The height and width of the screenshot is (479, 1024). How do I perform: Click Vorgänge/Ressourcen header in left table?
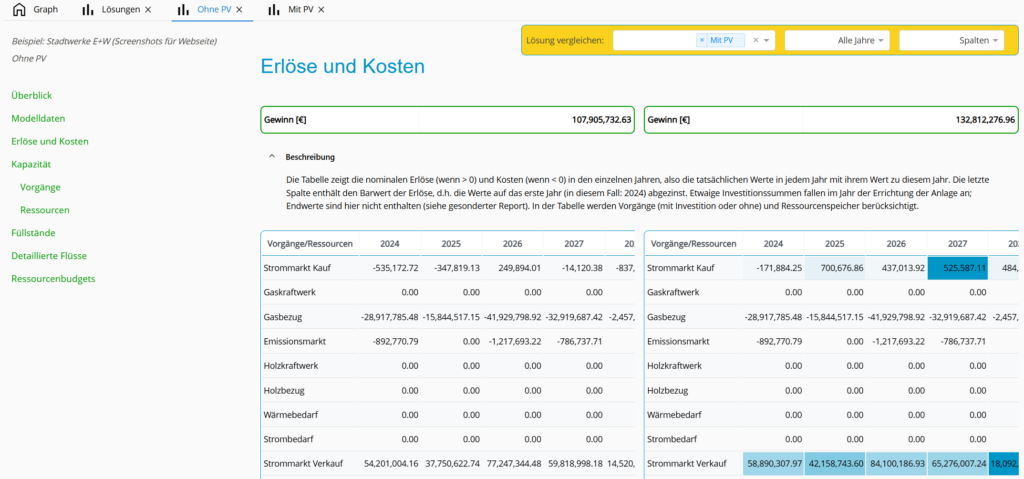click(x=310, y=243)
